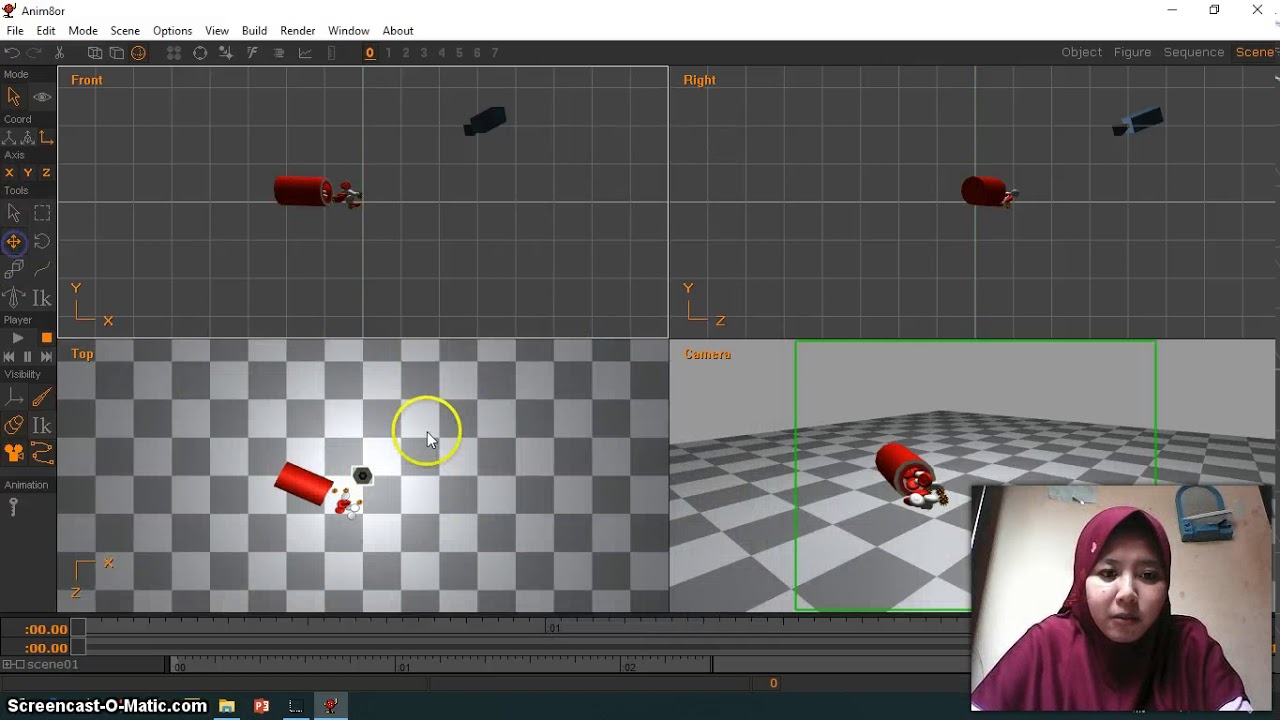The width and height of the screenshot is (1280, 720).
Task: Switch to the Sequence editor tab
Action: point(1194,52)
